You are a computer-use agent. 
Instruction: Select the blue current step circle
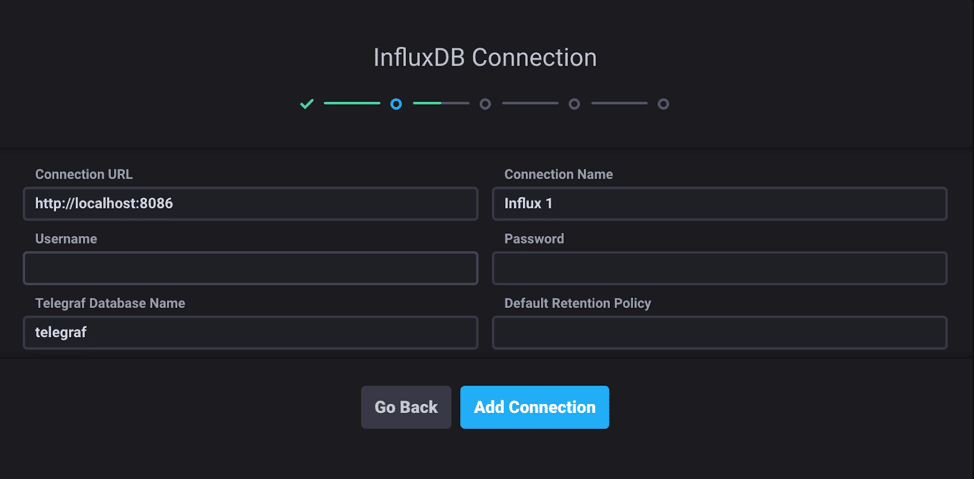(x=396, y=104)
